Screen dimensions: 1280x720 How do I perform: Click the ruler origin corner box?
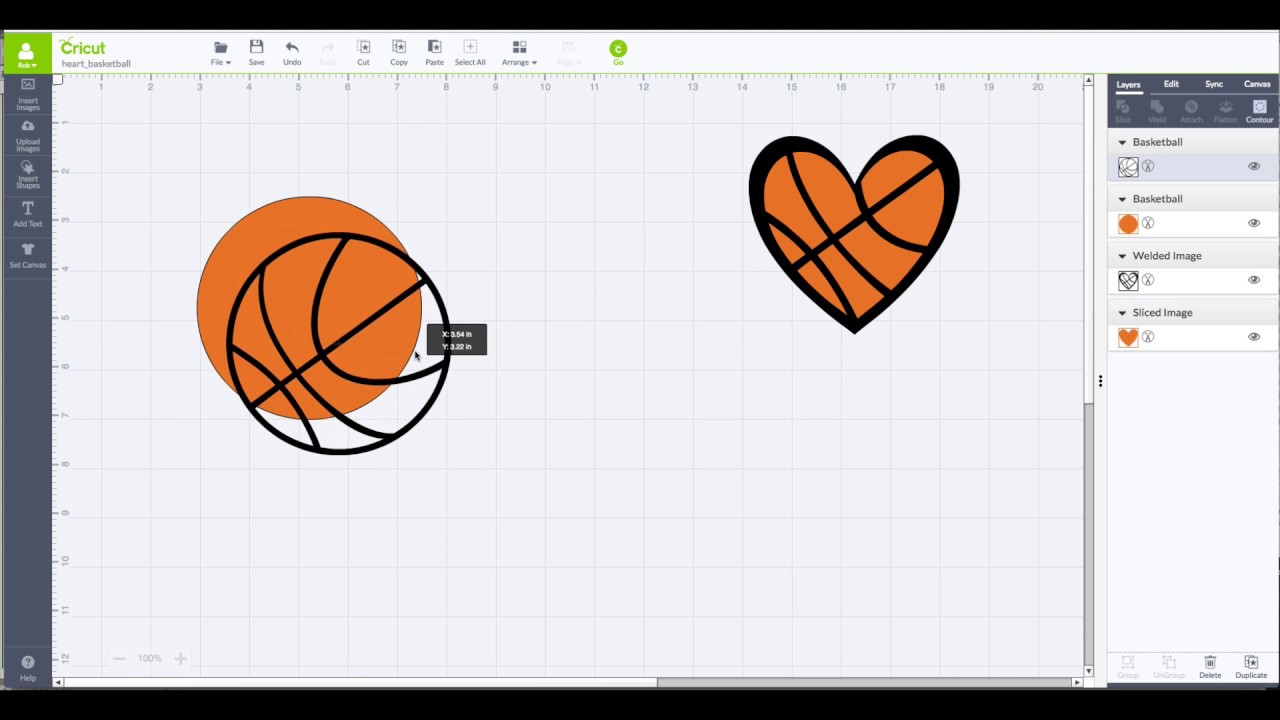pyautogui.click(x=57, y=80)
